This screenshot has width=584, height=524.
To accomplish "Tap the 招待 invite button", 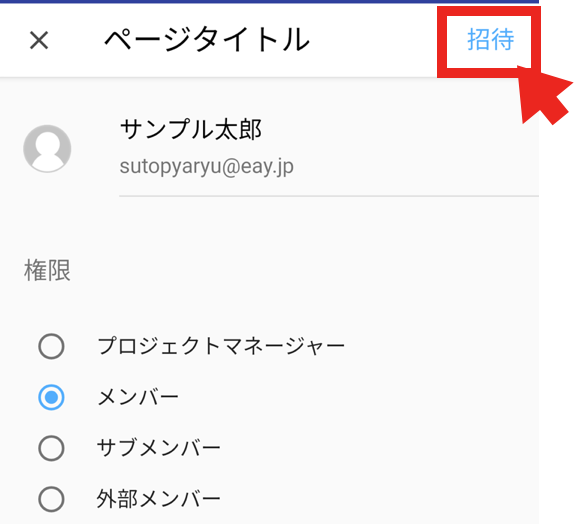I will click(490, 39).
